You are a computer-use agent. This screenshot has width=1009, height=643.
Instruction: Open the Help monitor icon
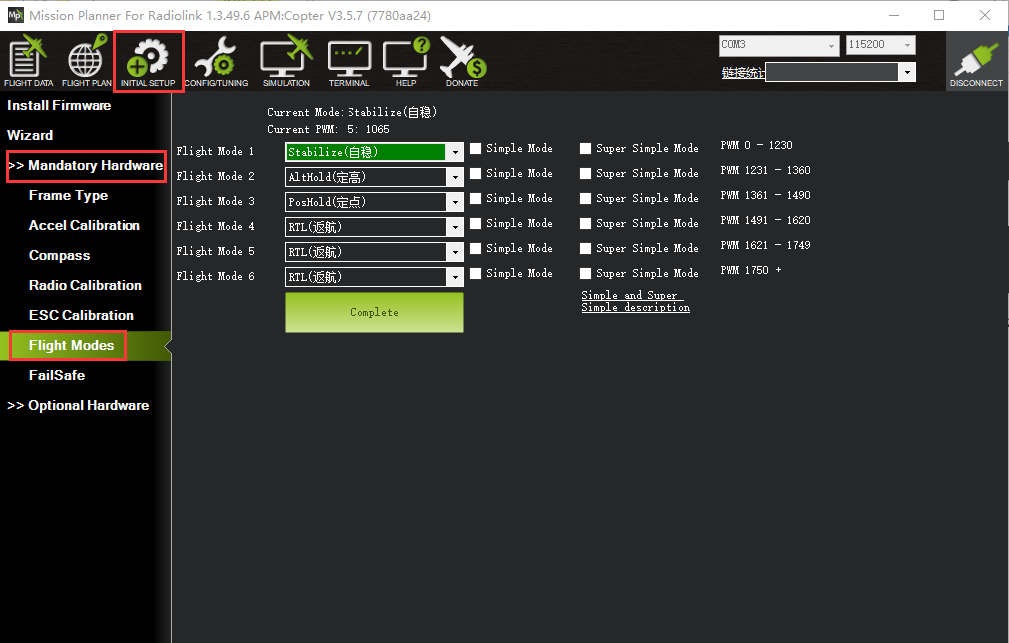[x=405, y=60]
